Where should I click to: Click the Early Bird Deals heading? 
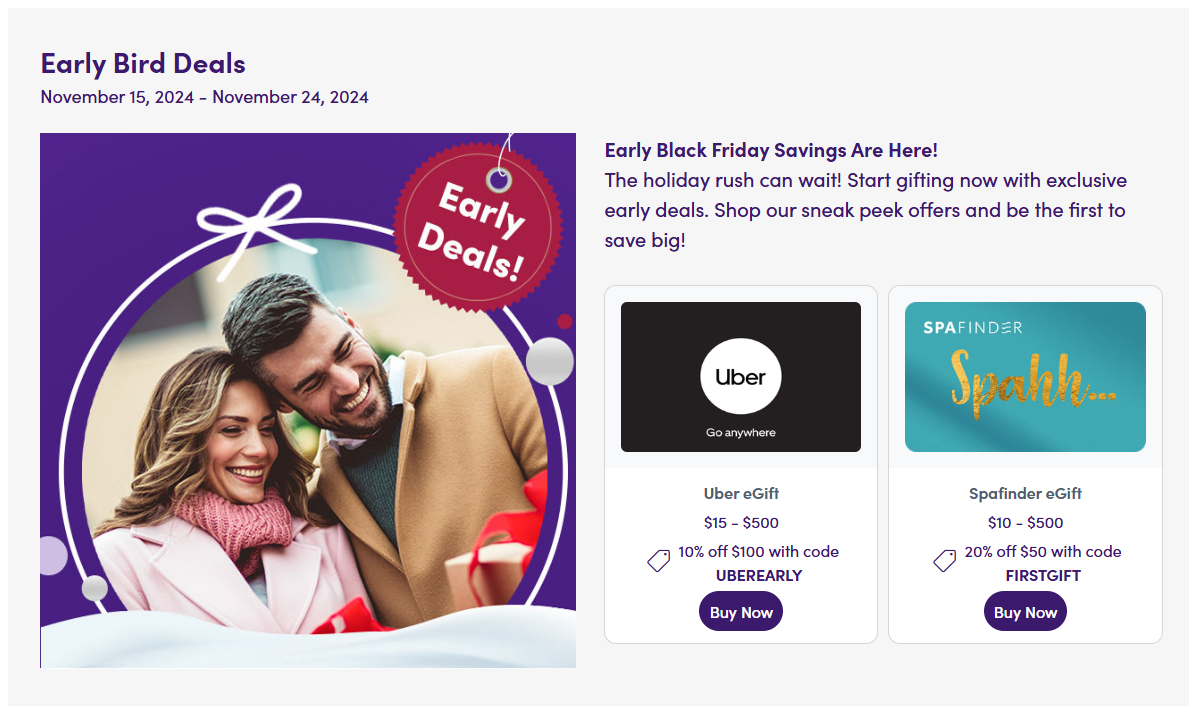143,63
